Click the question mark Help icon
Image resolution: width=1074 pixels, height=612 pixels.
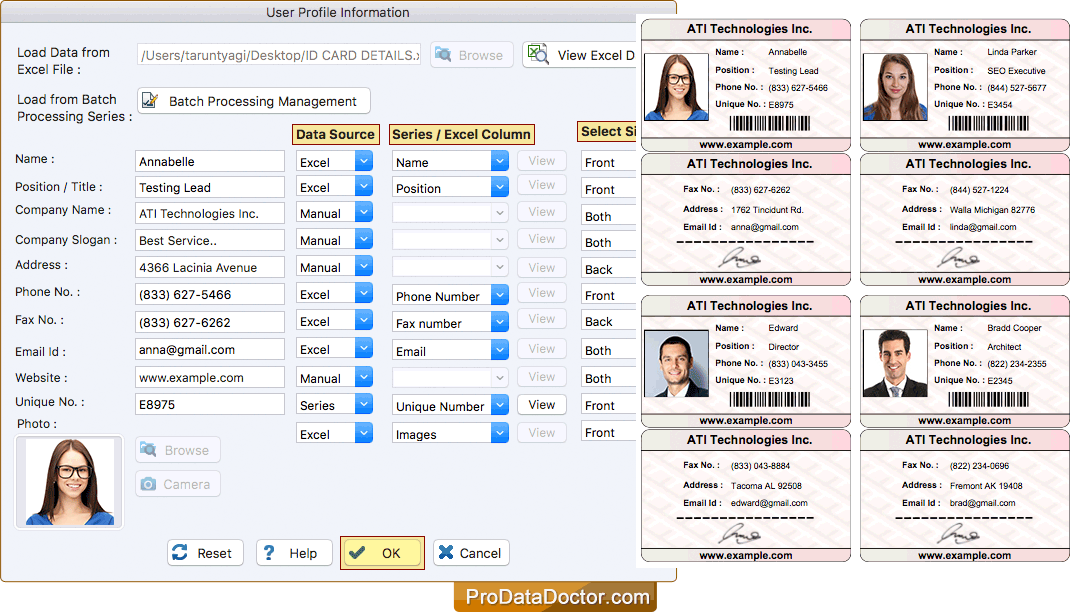[268, 552]
